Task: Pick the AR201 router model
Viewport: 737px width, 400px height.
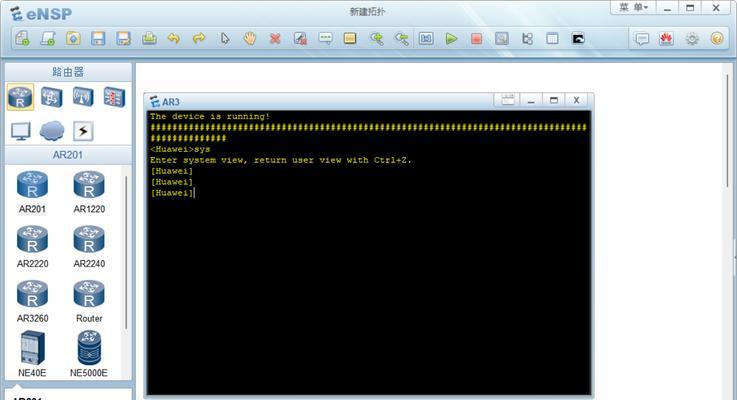Action: point(32,192)
